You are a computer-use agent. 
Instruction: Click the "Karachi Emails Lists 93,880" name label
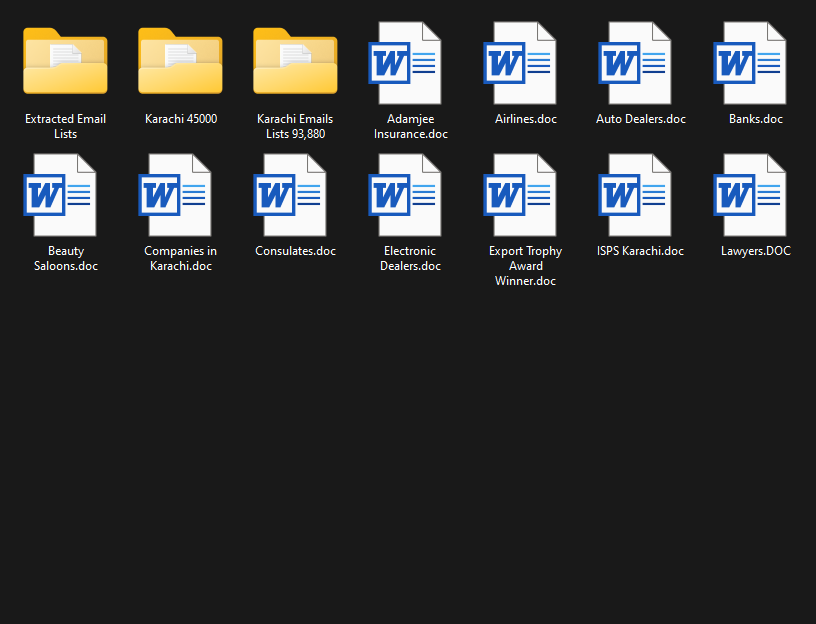295,126
